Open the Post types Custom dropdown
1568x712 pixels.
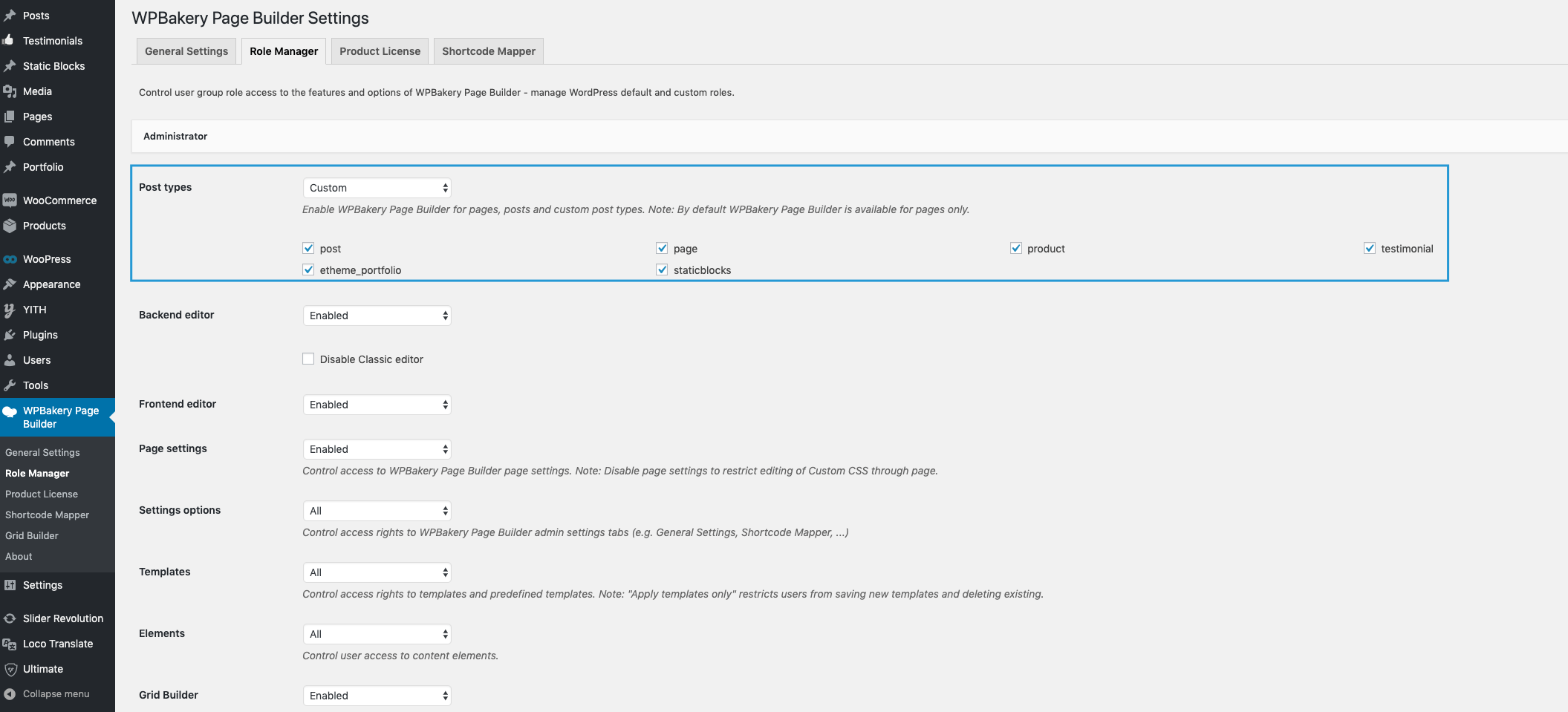[x=377, y=188]
